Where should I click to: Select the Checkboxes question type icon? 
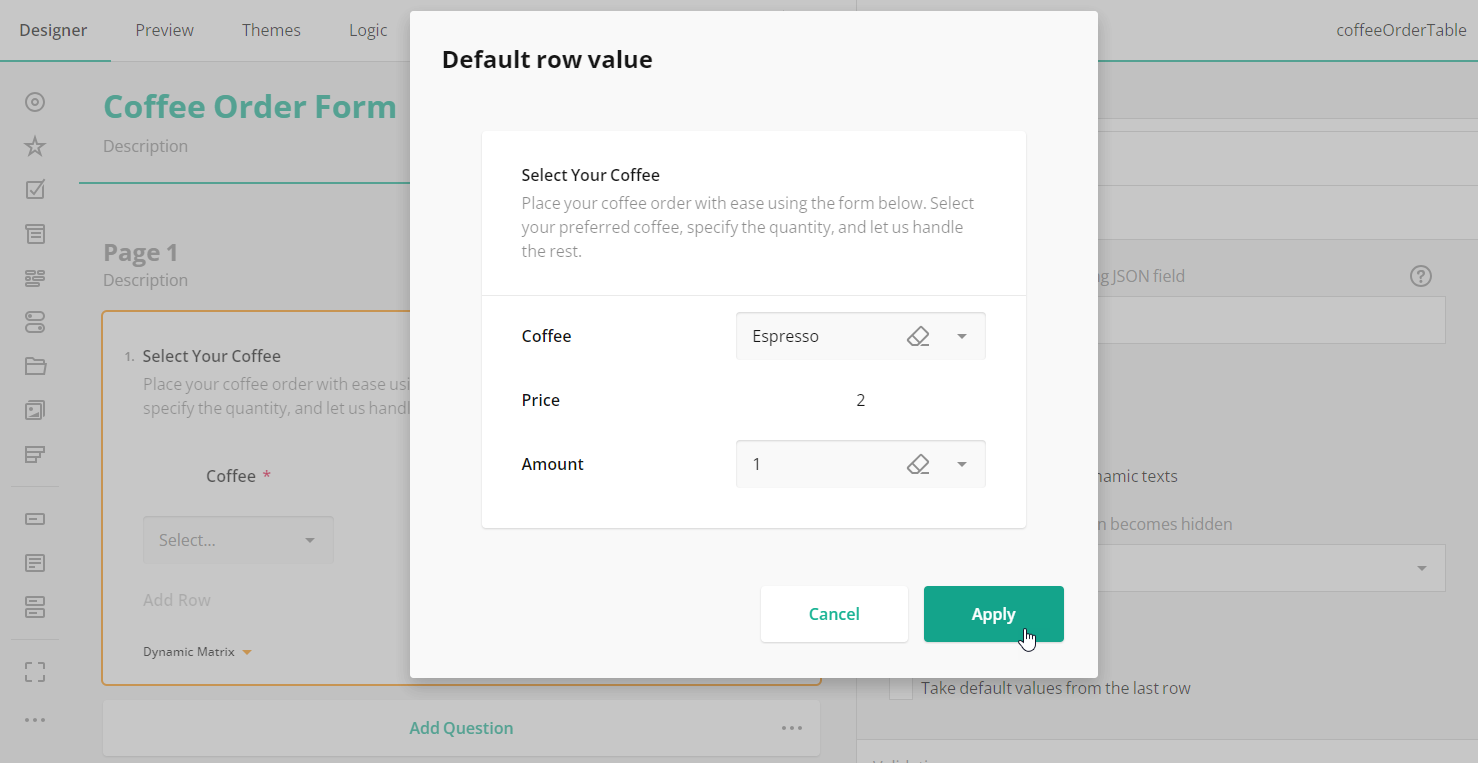coord(35,189)
